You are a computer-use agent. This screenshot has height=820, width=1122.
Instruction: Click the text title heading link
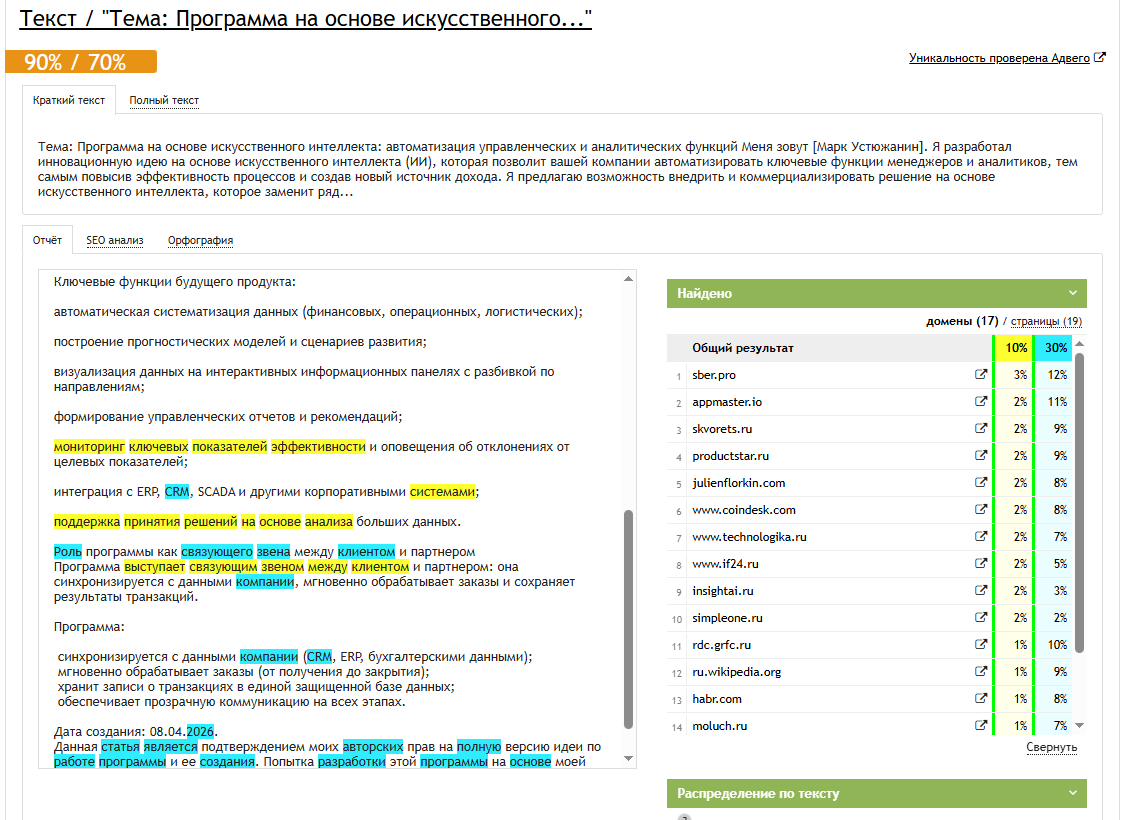306,19
